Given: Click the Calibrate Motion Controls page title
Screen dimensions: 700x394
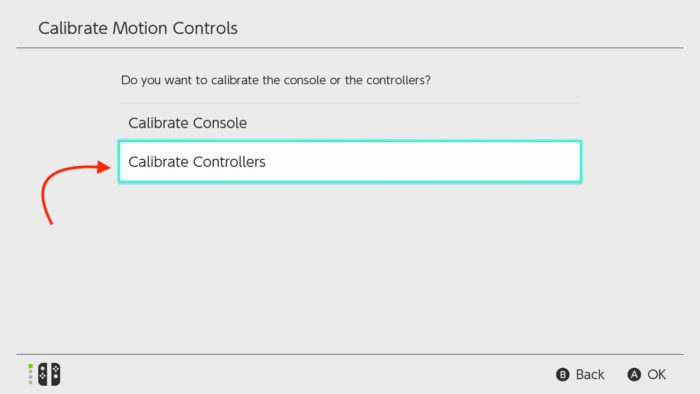Looking at the screenshot, I should point(138,28).
